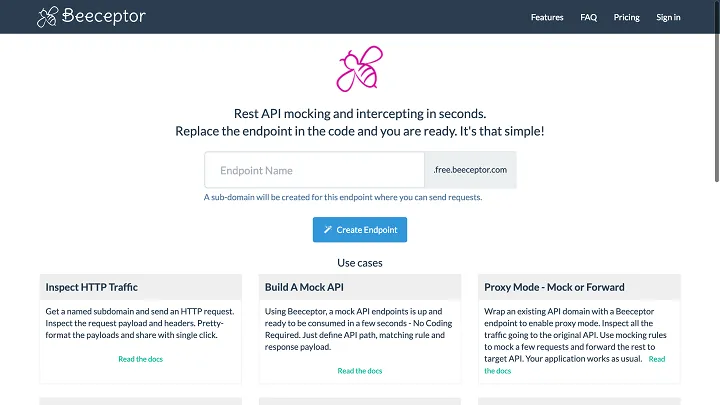This screenshot has width=720, height=405.
Task: Read the docs for Build A Mock API
Action: click(x=360, y=371)
